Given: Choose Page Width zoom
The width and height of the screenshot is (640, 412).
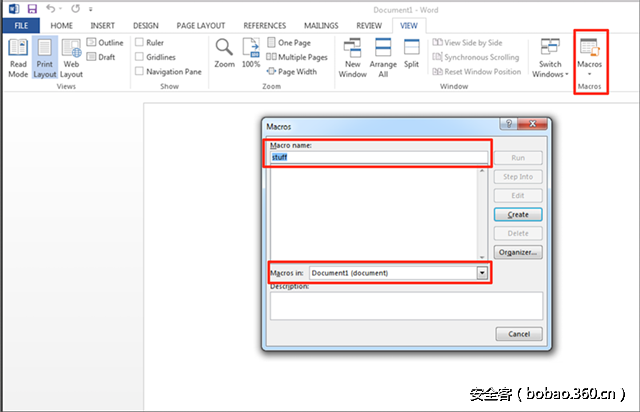Looking at the screenshot, I should tap(291, 71).
